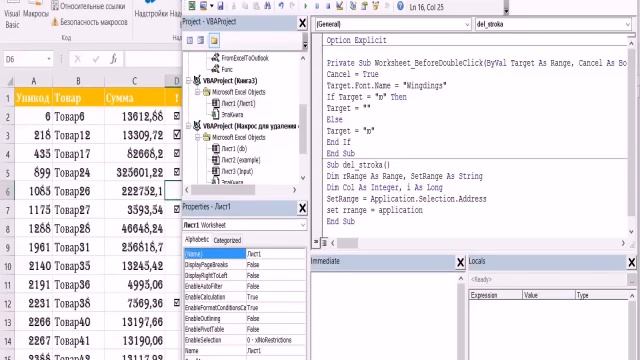Image resolution: width=640 pixels, height=360 pixels.
Task: Click the Save icon in VBA toolbar
Action: click(x=220, y=6)
